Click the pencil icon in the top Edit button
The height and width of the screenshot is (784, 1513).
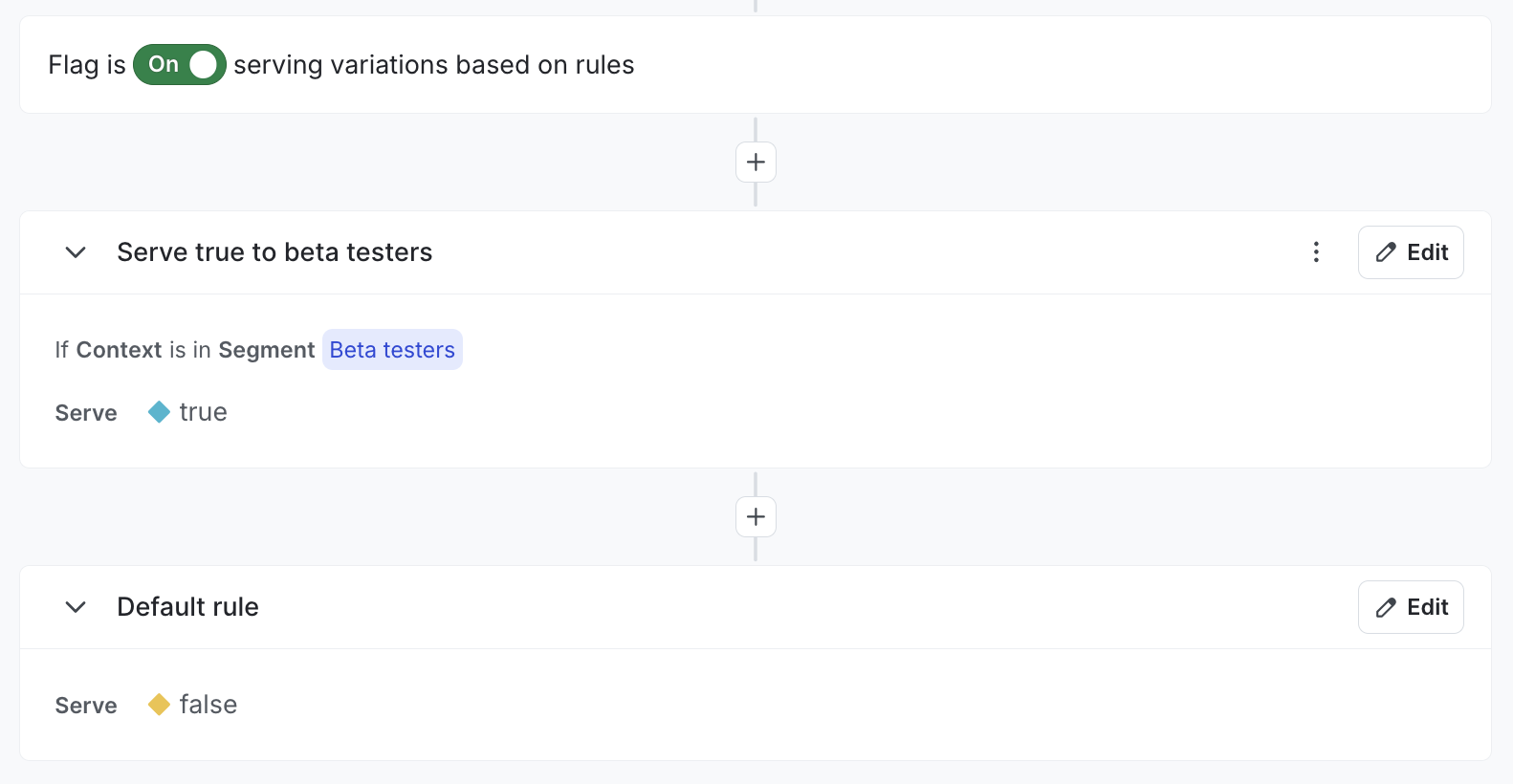(1388, 251)
